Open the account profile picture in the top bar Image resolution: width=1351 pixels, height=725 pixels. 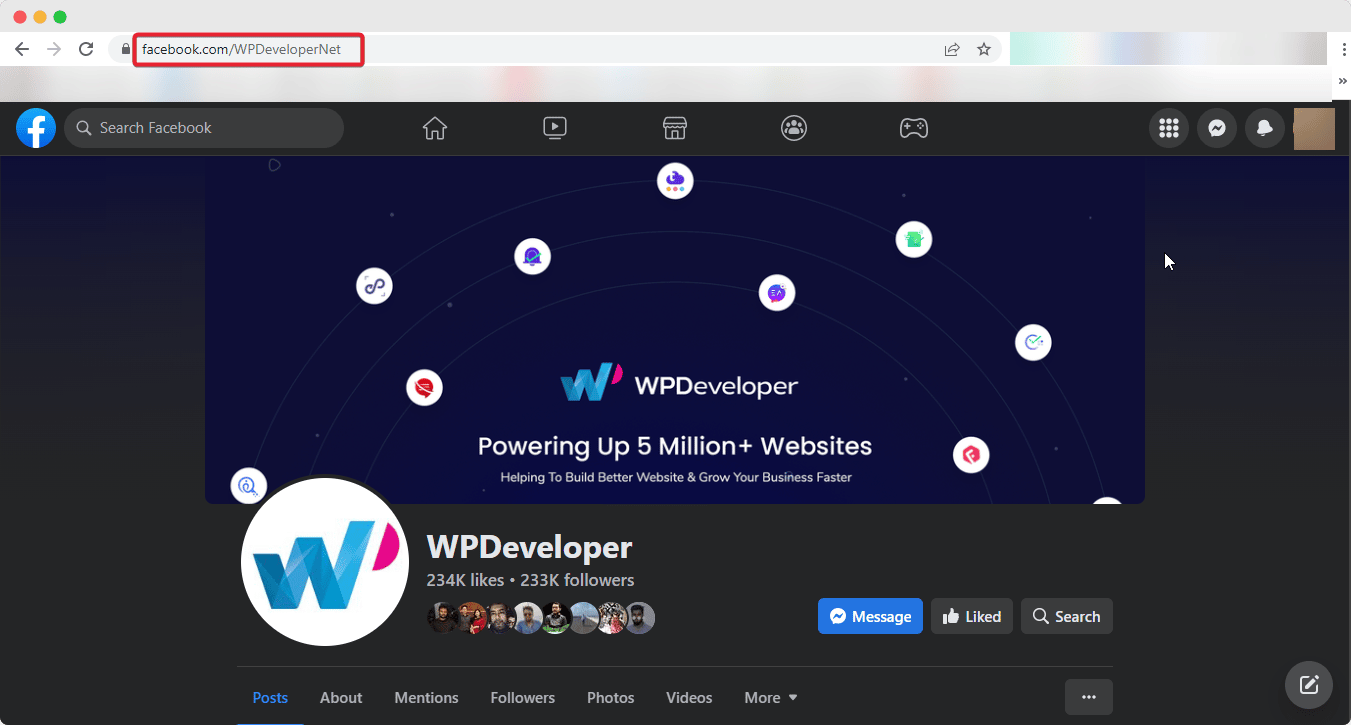[x=1314, y=129]
